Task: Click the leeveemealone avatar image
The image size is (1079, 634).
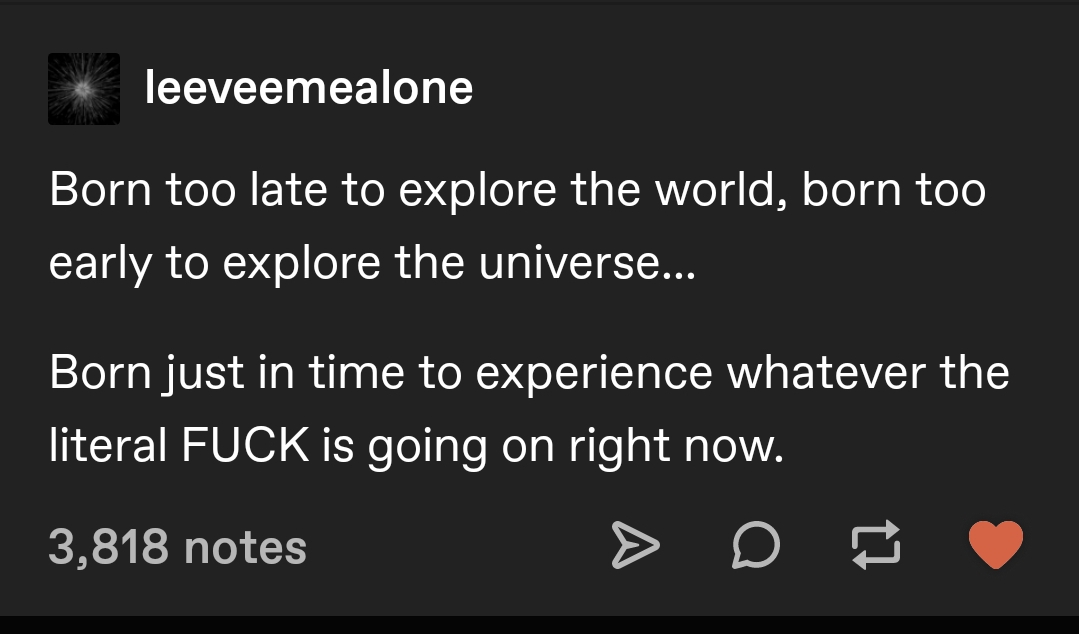Action: click(x=84, y=89)
